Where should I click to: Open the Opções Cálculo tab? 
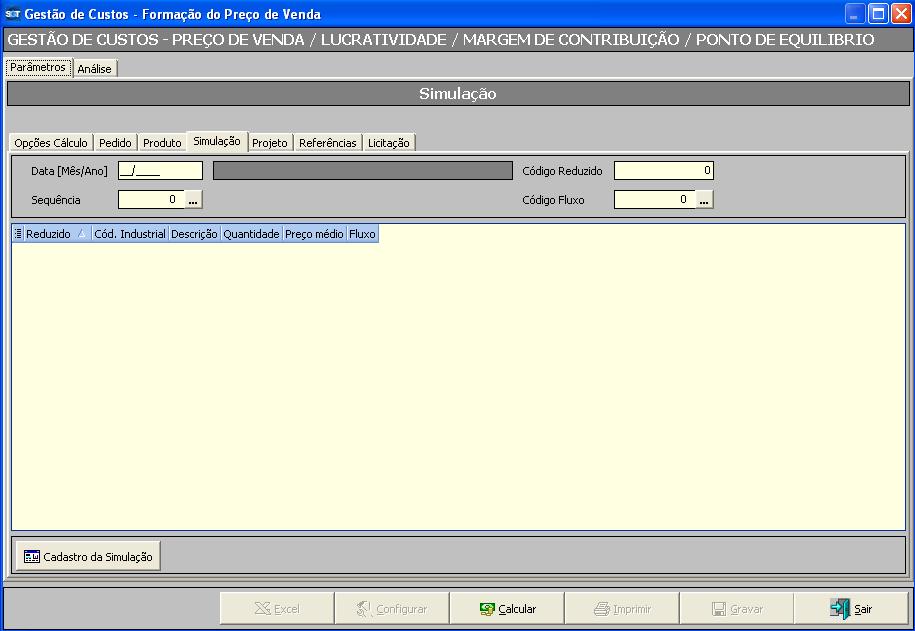pos(51,143)
